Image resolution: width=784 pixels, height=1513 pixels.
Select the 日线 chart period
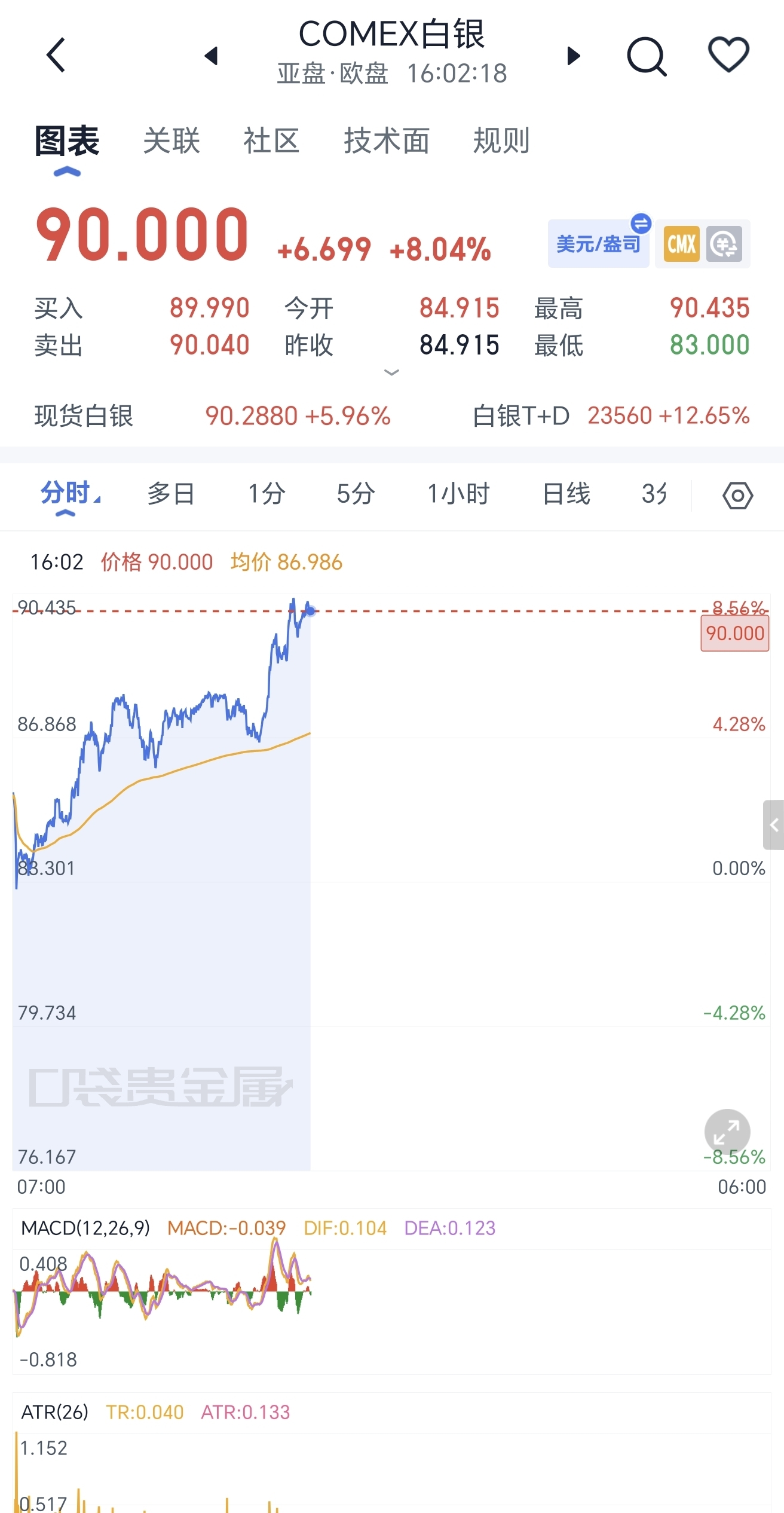tap(566, 494)
